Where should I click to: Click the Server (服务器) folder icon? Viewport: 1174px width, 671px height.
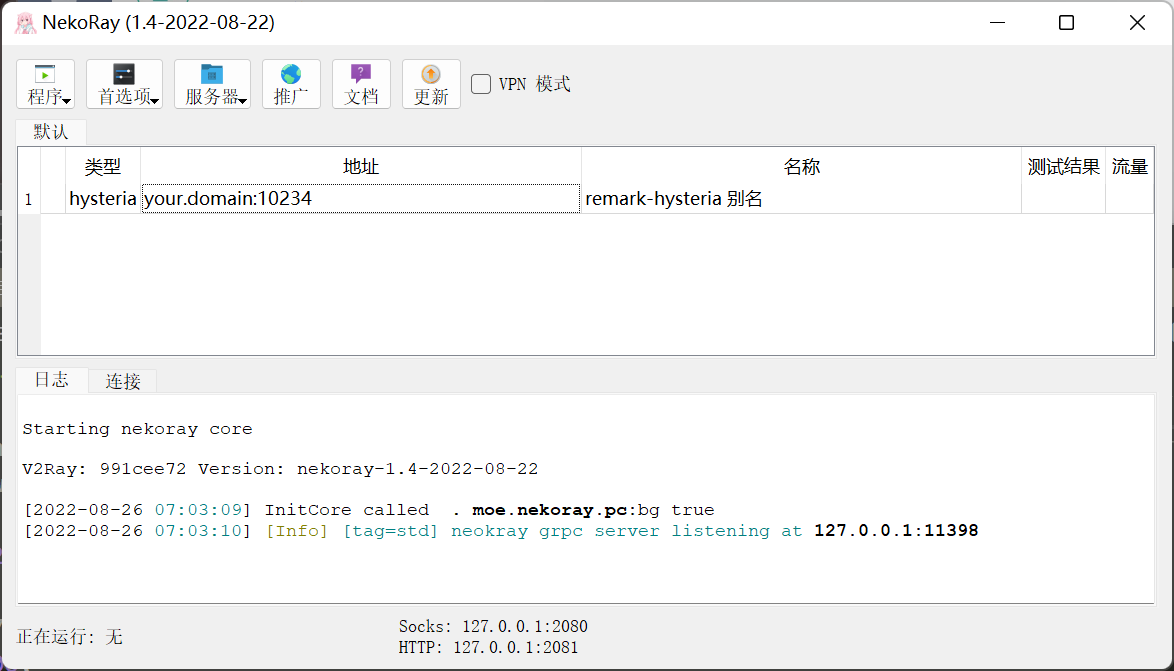tap(211, 75)
